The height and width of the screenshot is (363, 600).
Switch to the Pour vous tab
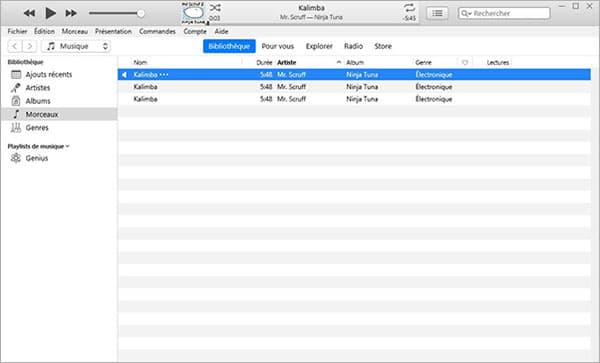(x=278, y=46)
